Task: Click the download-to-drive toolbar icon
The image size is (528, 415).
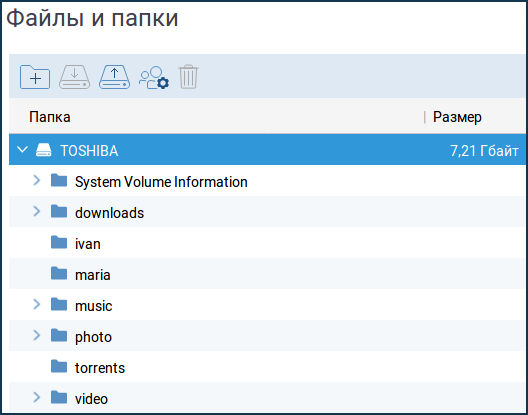Action: pyautogui.click(x=74, y=77)
